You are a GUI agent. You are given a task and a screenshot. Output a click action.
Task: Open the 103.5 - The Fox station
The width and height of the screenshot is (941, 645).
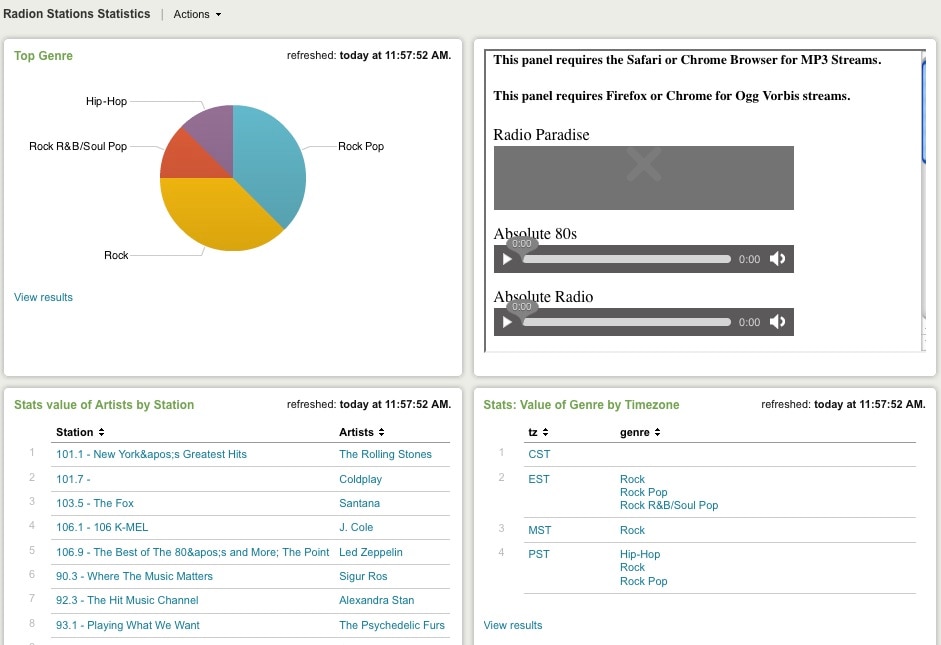[95, 503]
